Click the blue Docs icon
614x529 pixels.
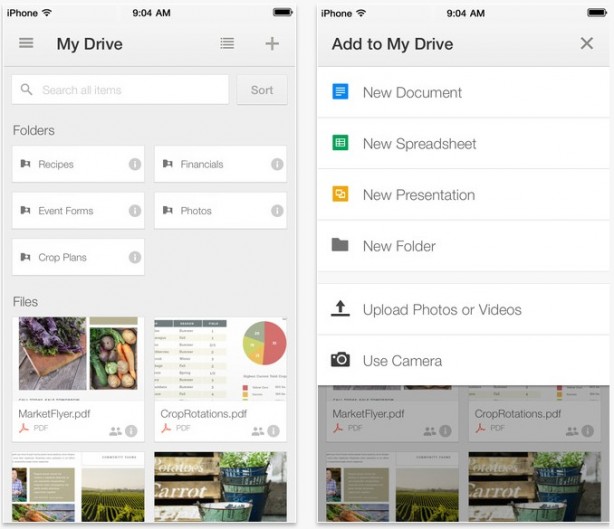pyautogui.click(x=340, y=91)
